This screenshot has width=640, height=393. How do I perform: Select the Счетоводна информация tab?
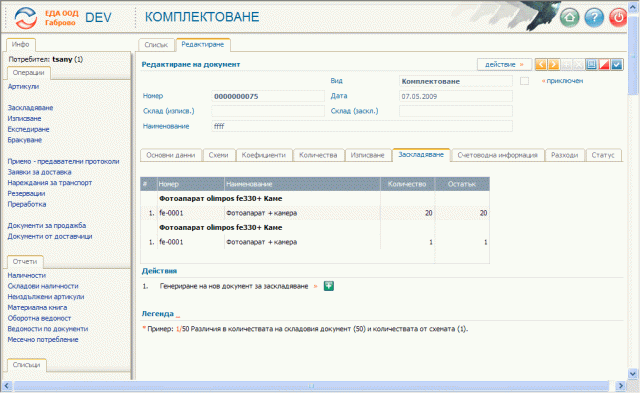(498, 155)
